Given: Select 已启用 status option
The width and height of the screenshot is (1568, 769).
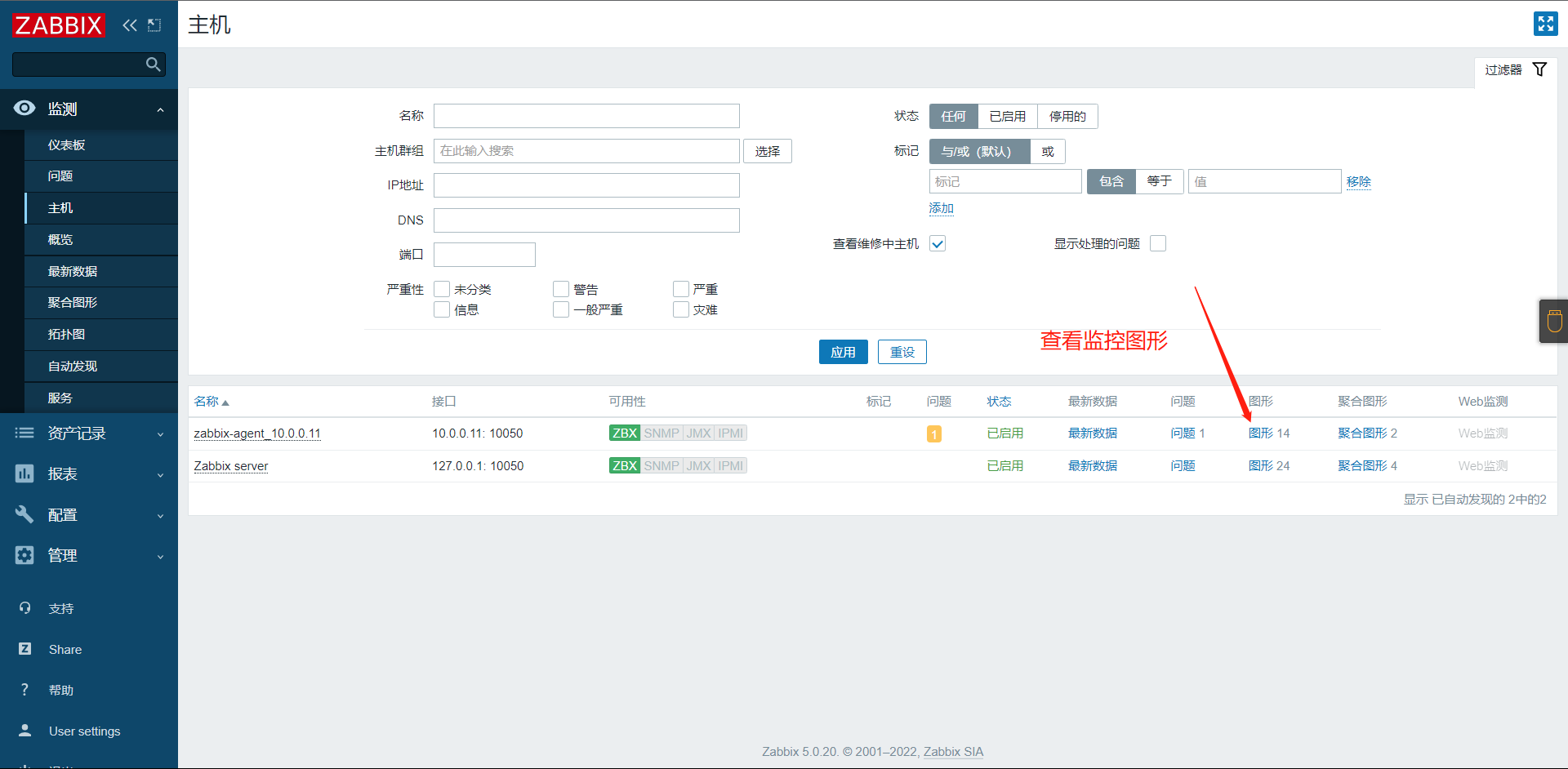Looking at the screenshot, I should tap(1007, 117).
